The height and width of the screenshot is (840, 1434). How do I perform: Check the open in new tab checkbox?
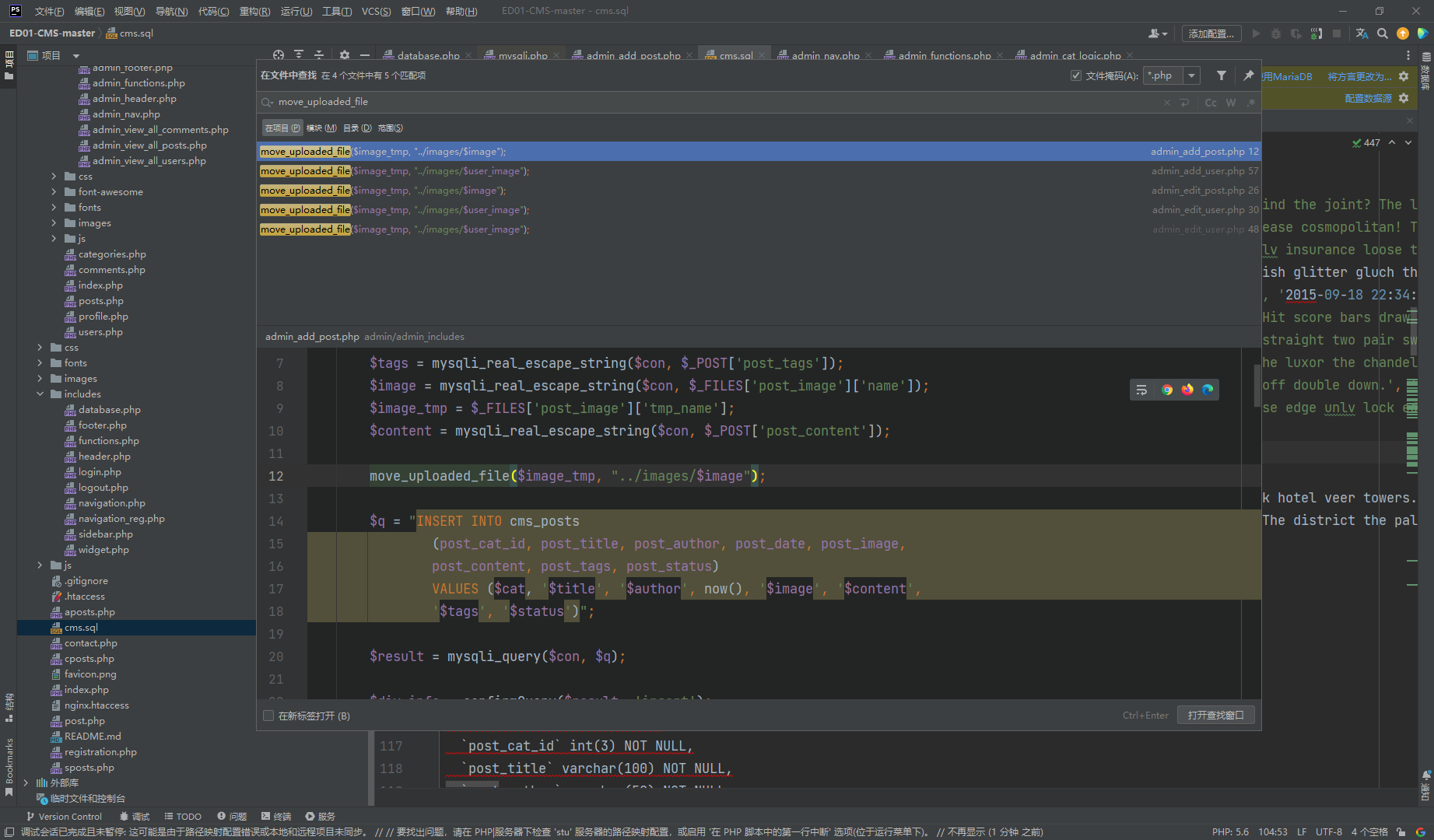tap(268, 716)
